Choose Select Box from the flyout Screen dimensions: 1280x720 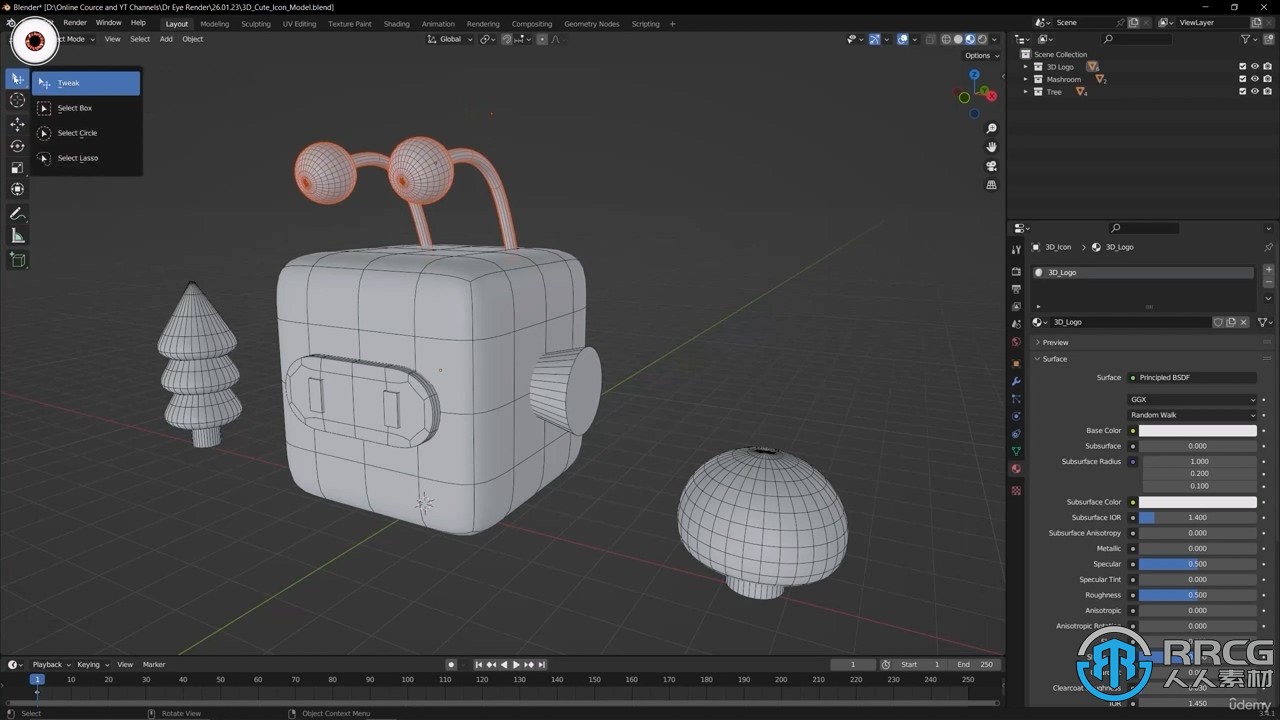tap(87, 108)
